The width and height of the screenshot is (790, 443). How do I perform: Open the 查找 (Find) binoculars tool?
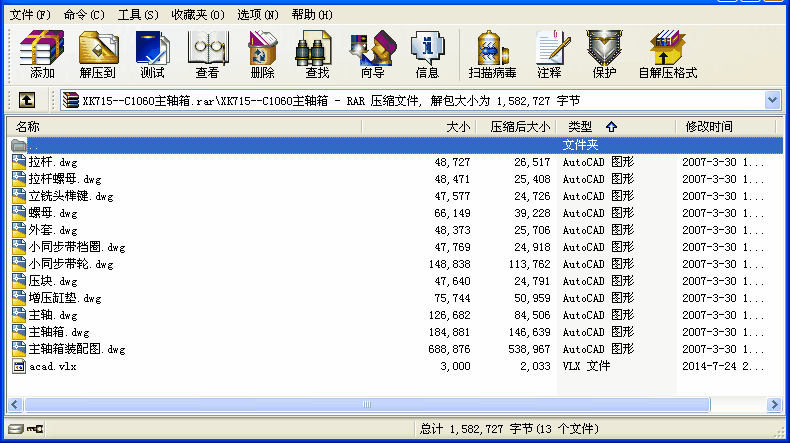(x=317, y=54)
